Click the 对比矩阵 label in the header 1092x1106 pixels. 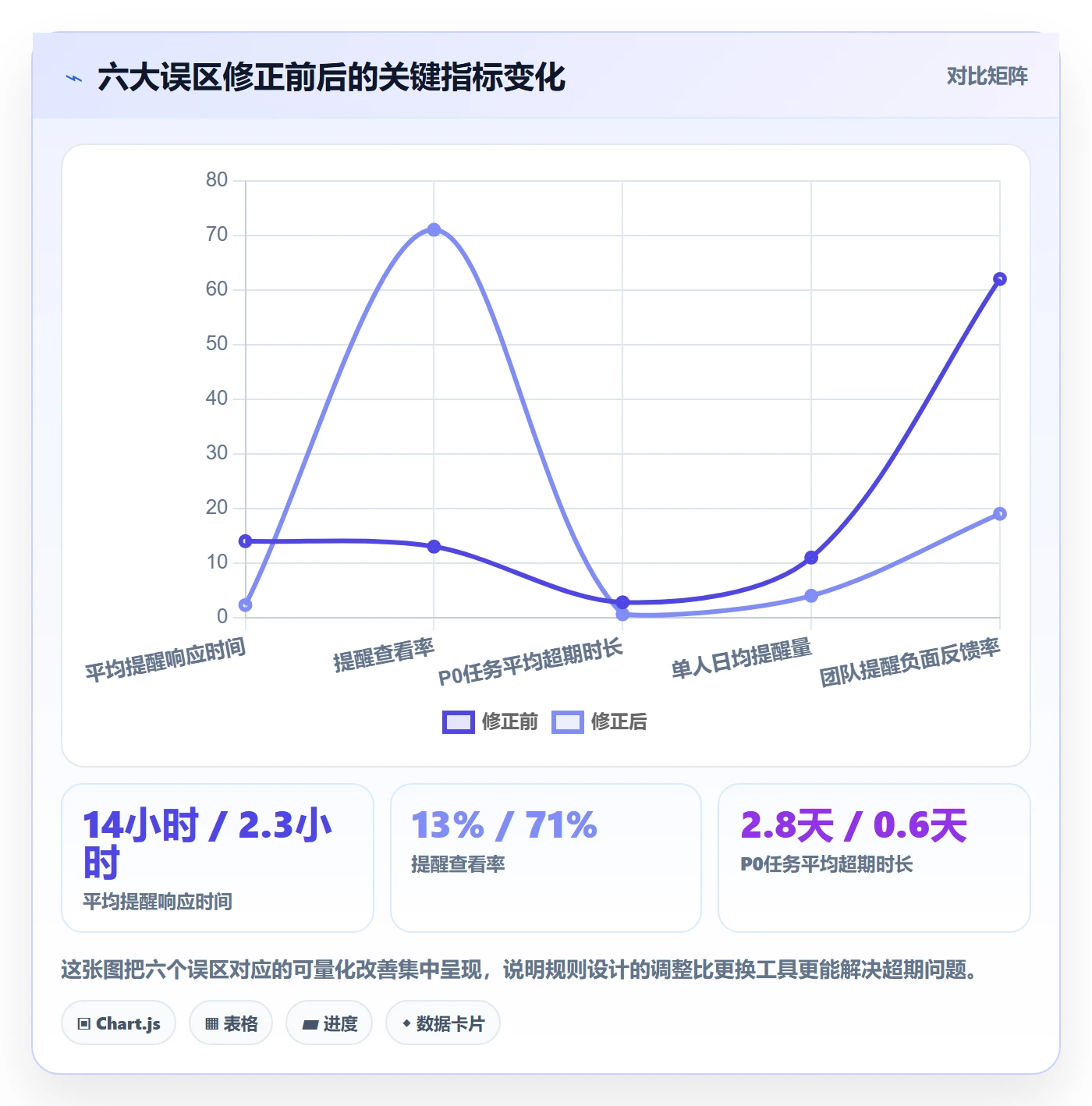click(x=987, y=76)
